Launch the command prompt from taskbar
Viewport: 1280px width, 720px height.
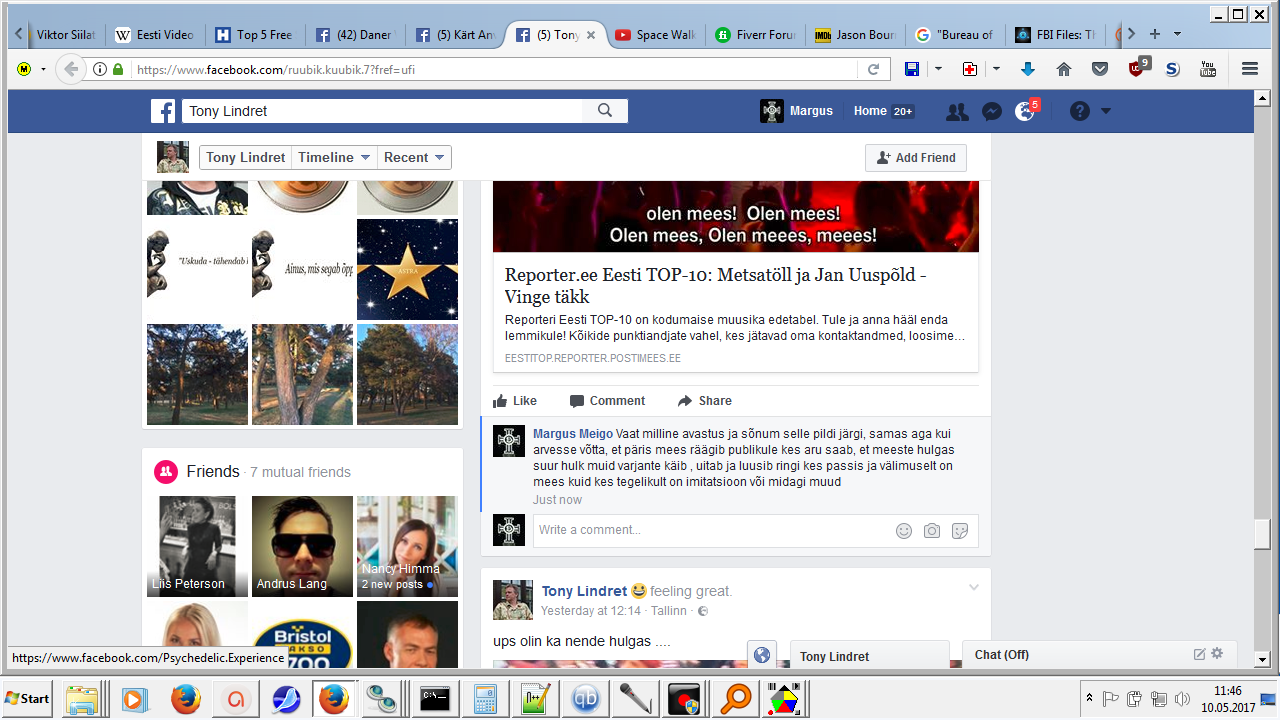click(x=435, y=698)
